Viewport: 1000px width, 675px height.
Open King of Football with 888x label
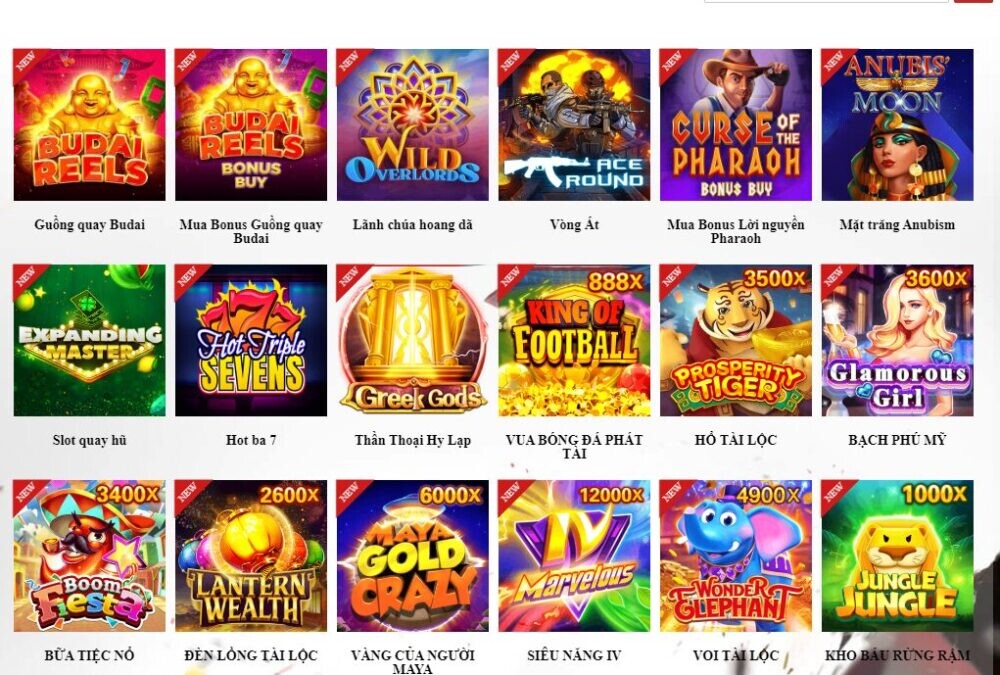(x=573, y=340)
